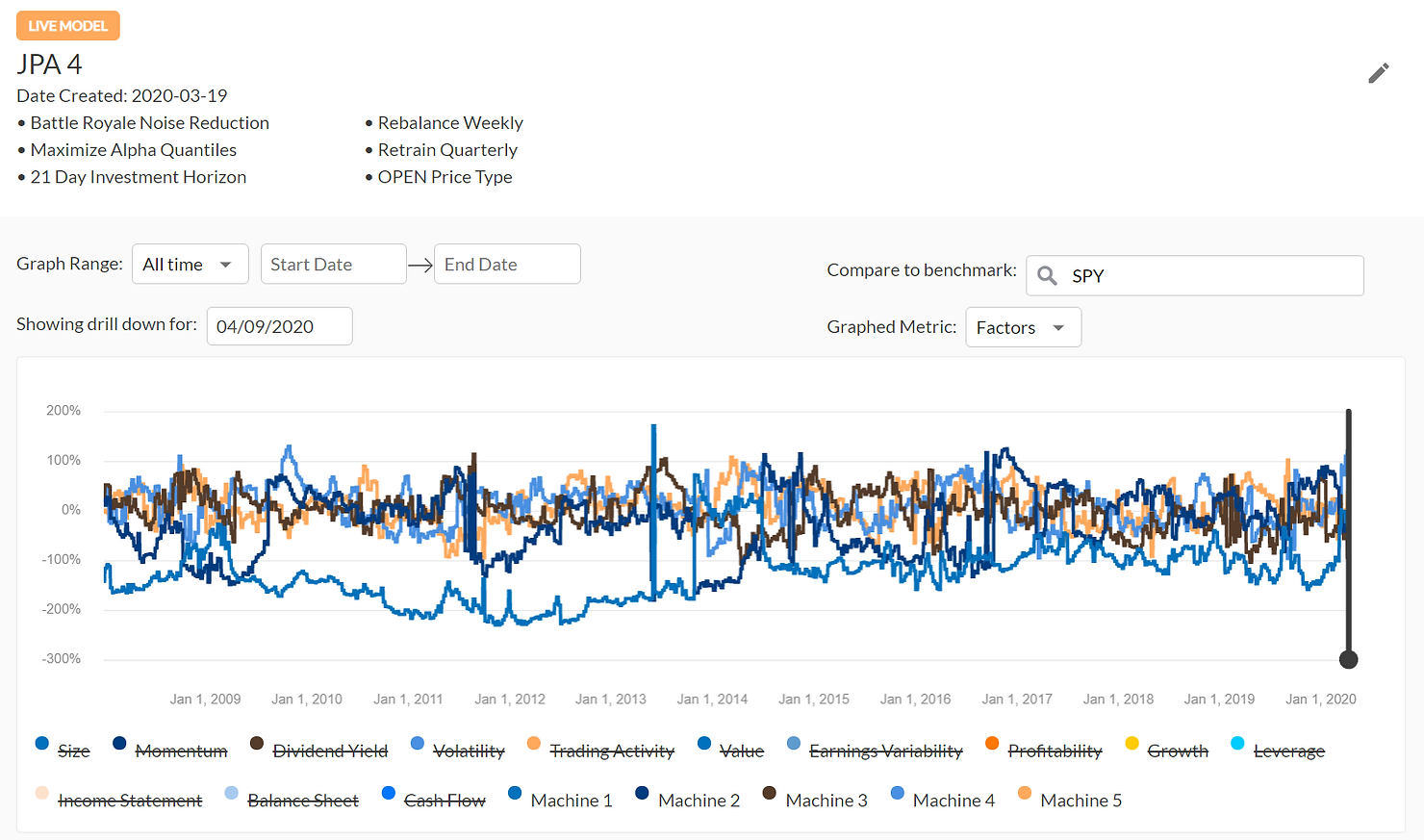The image size is (1424, 840).
Task: Show the Balance Sheet legend series
Action: (292, 800)
